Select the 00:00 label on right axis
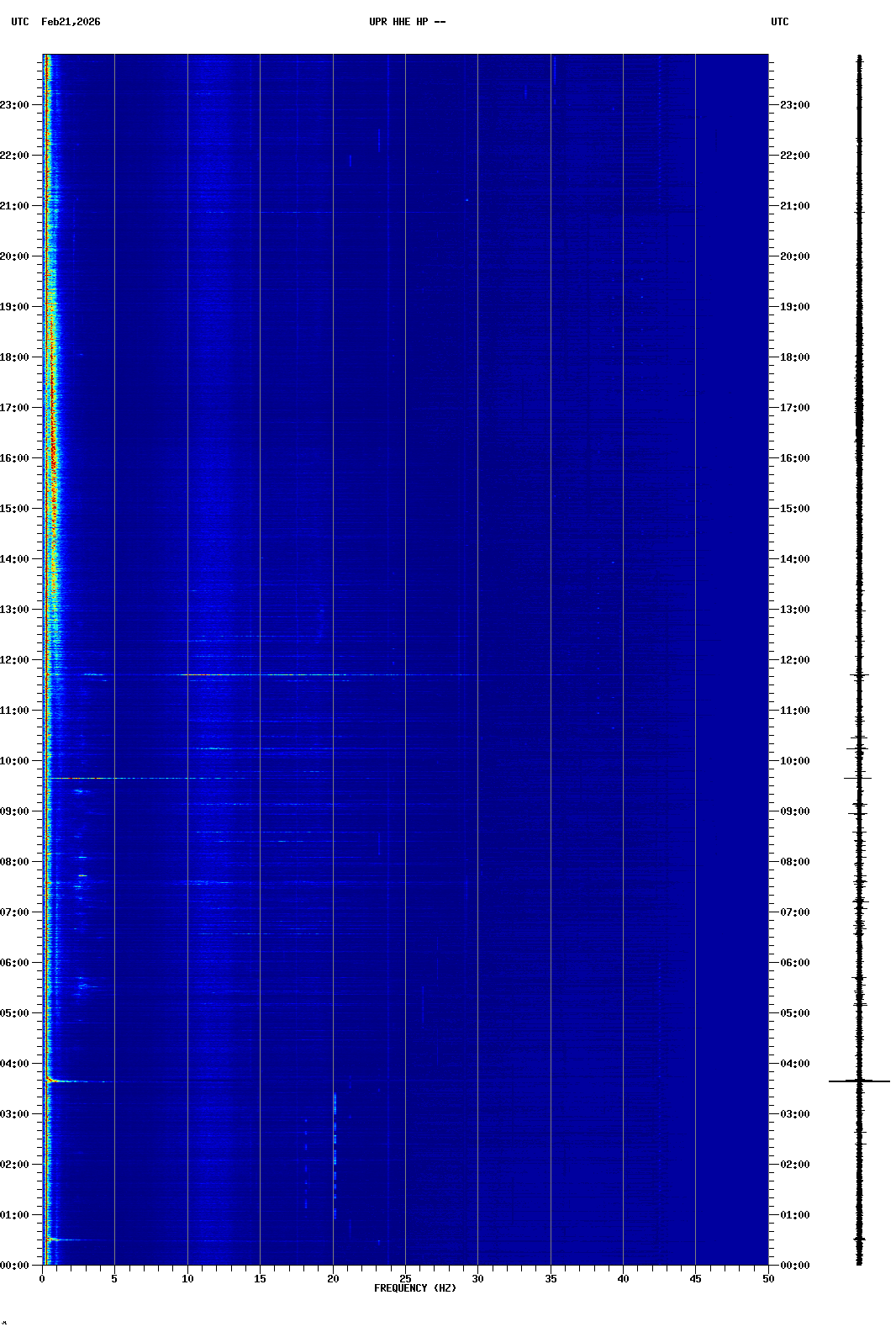This screenshot has width=896, height=1332. (794, 1266)
